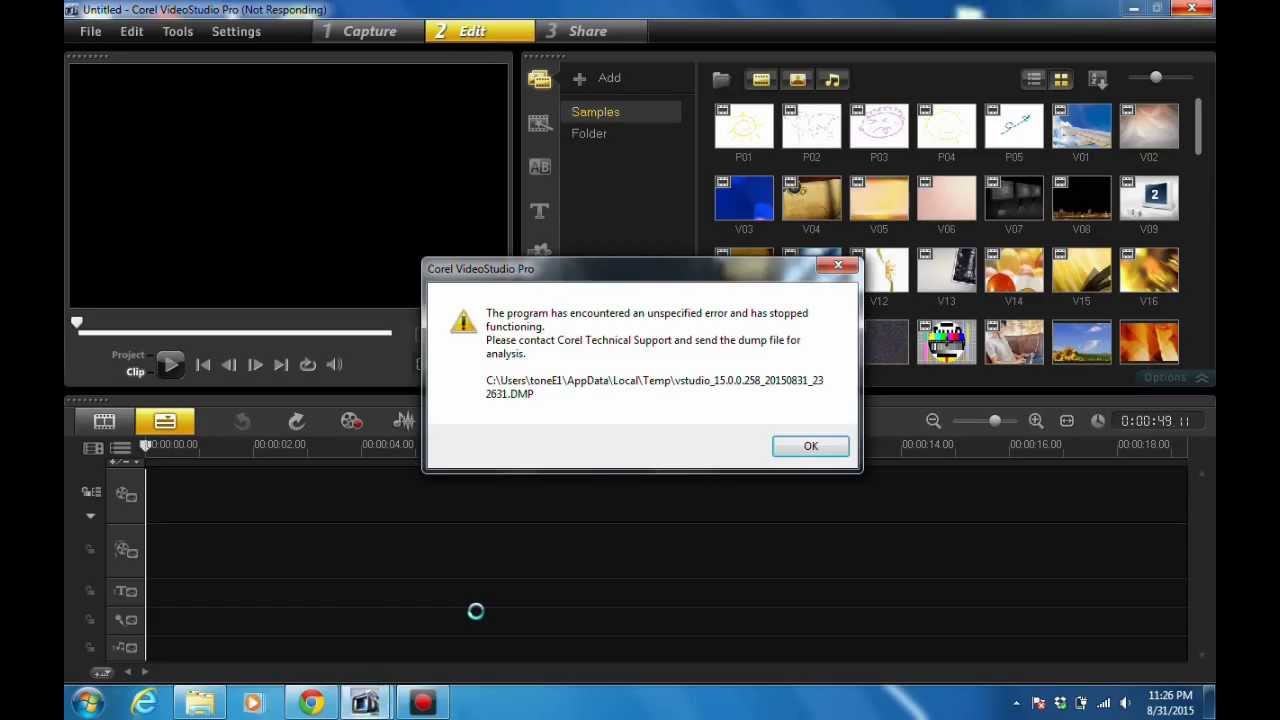This screenshot has height=720, width=1280.
Task: Select the P01 sample thumbnail
Action: [x=743, y=126]
